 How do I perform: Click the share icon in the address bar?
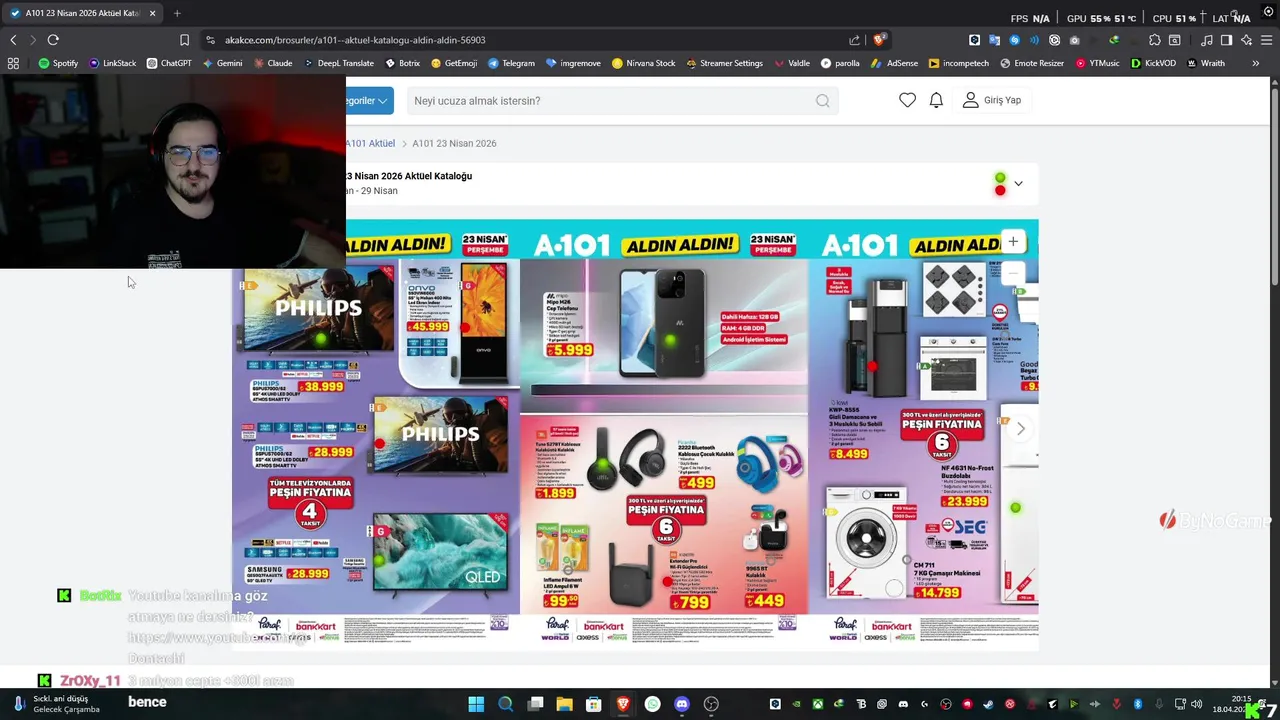coord(854,40)
